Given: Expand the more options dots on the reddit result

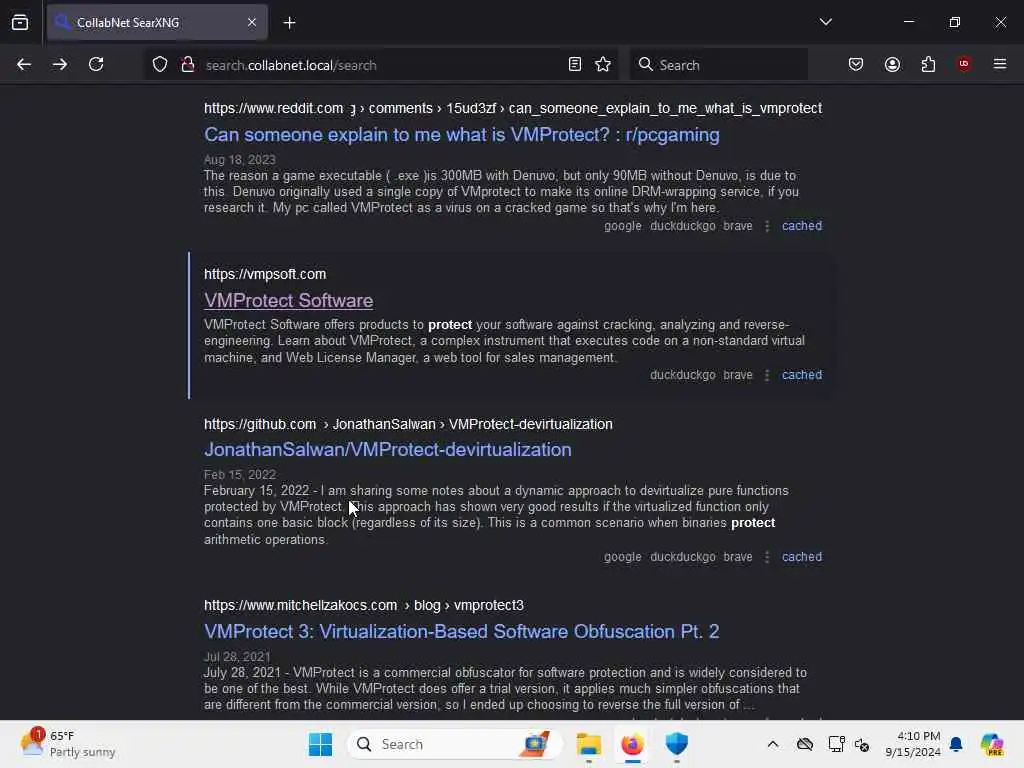Looking at the screenshot, I should pos(767,226).
